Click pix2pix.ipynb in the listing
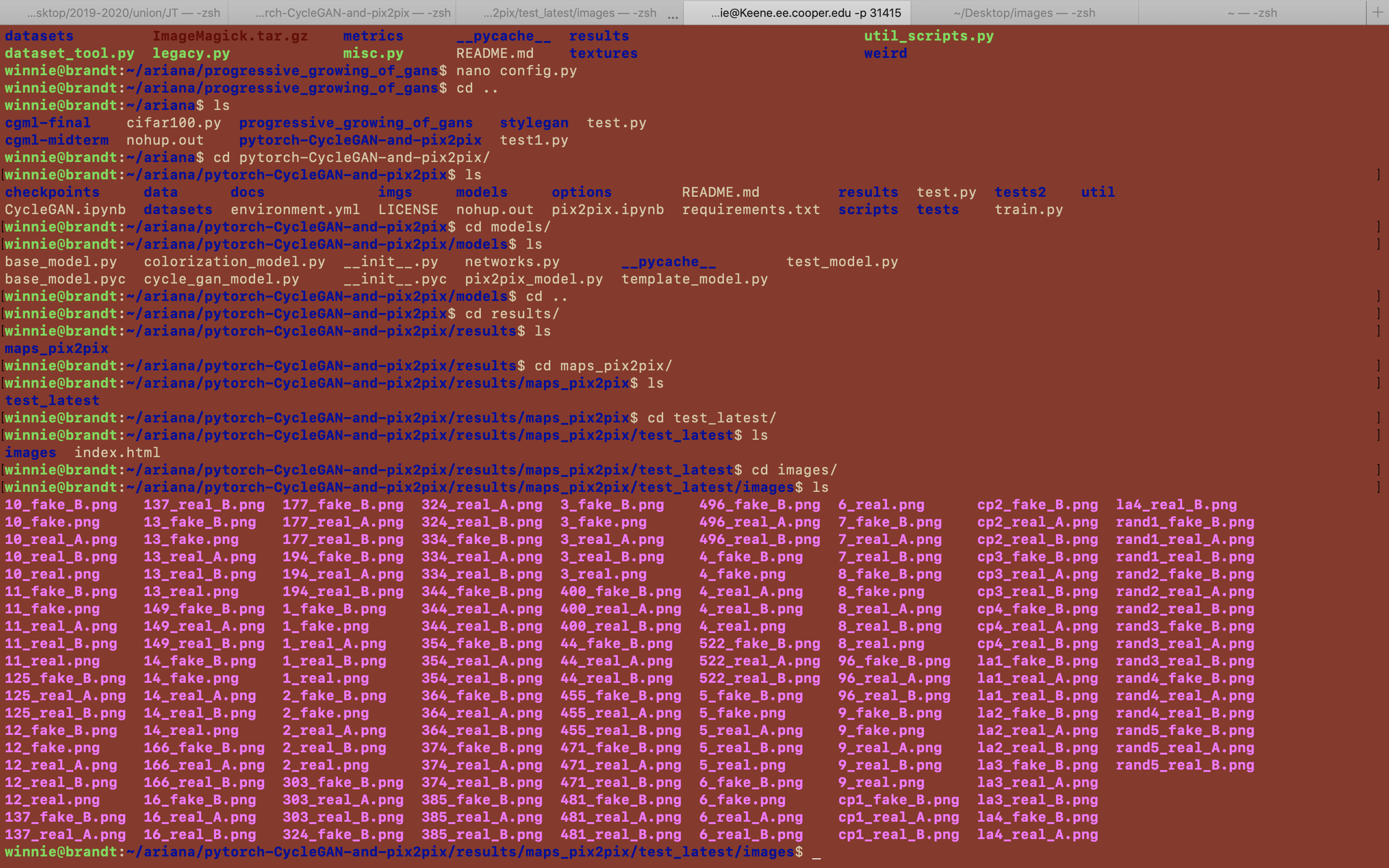 (607, 210)
